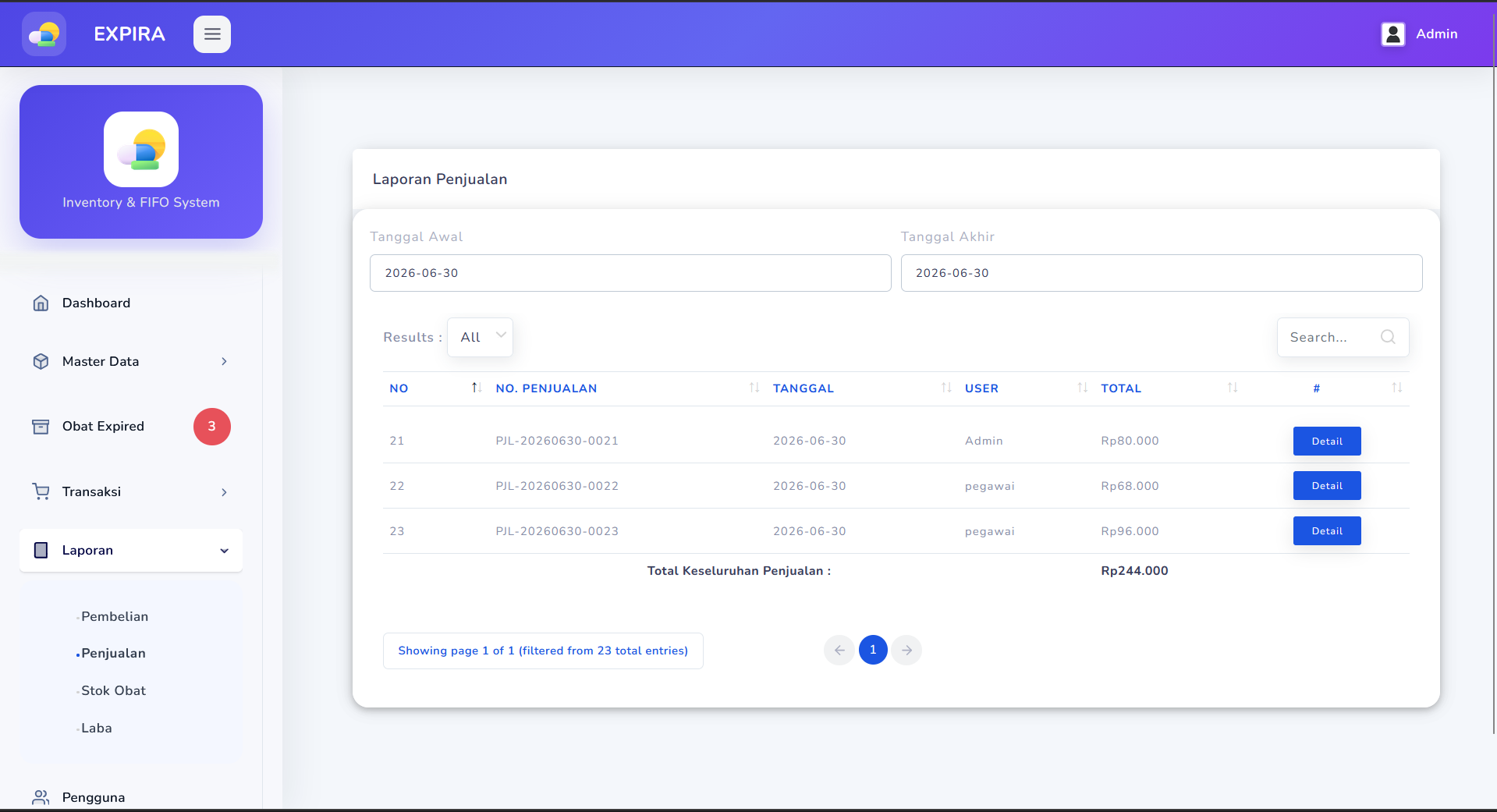Screen dimensions: 1497x812
Task: Click the search magnifier icon
Action: point(1388,337)
